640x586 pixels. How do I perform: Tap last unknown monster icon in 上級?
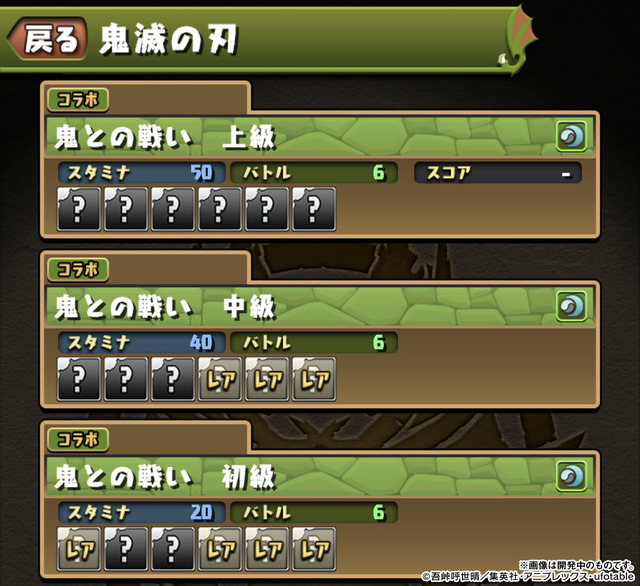(x=314, y=209)
